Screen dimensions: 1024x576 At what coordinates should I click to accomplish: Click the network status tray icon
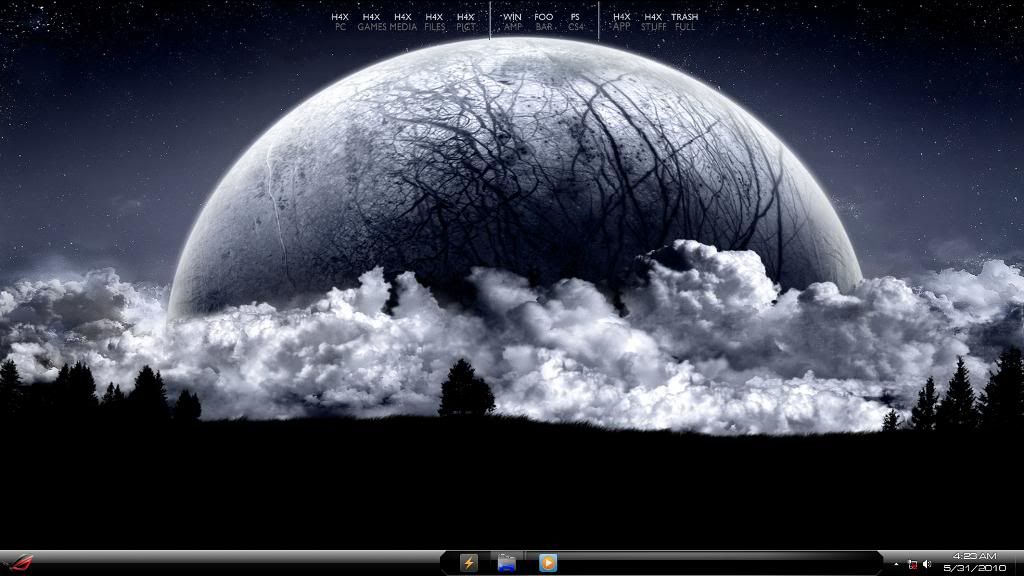[912, 564]
